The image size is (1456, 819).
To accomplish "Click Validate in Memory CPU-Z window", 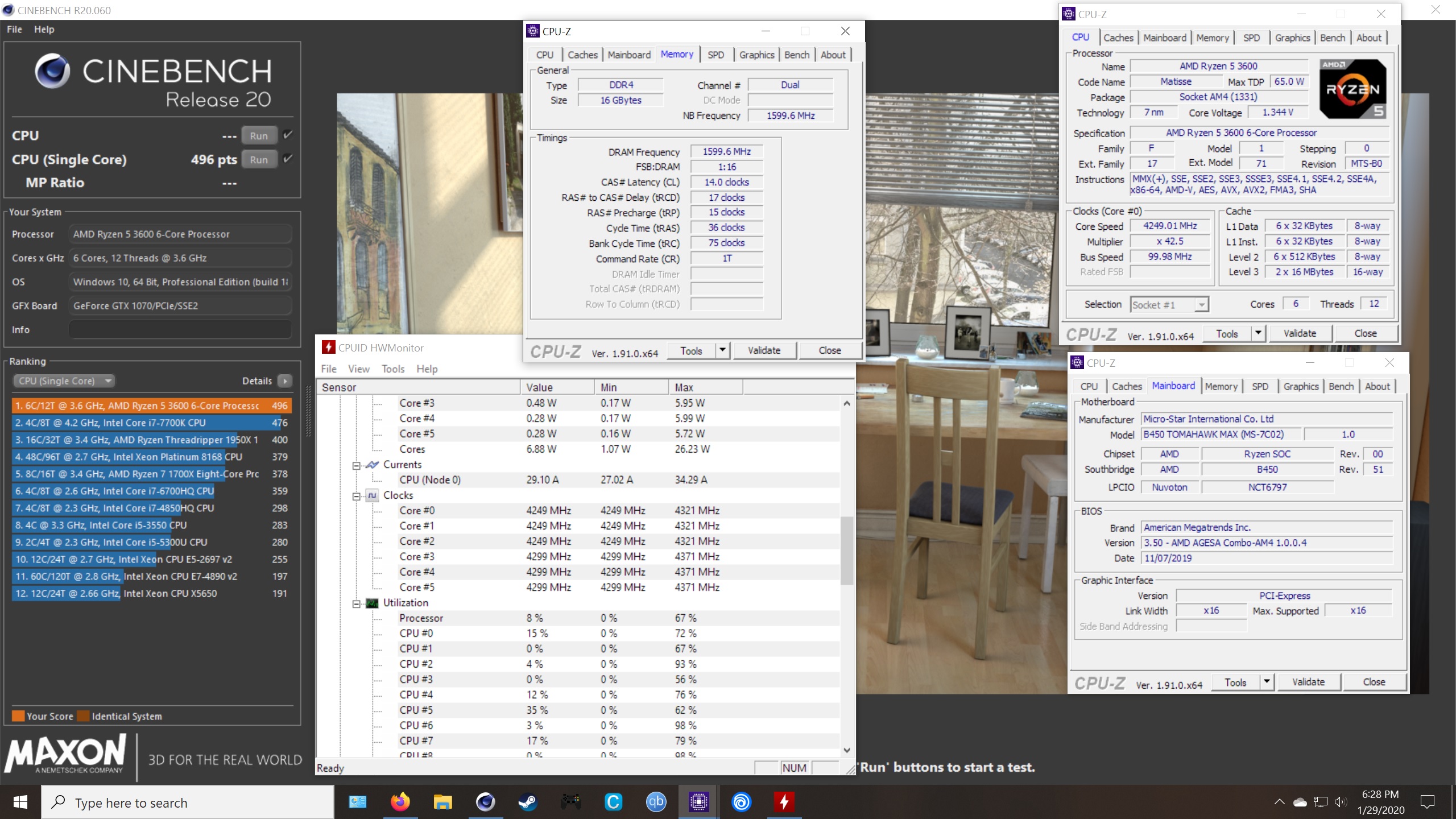I will [x=764, y=350].
